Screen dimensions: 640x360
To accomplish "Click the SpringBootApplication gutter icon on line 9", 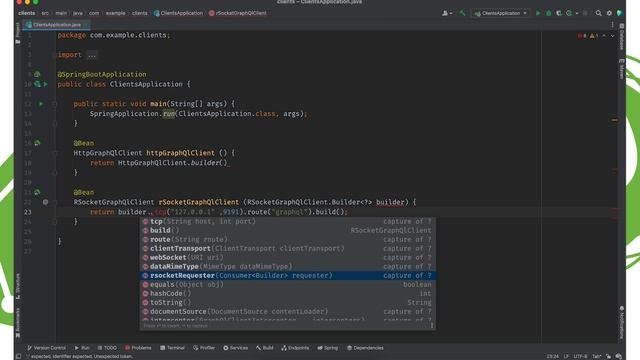I will tap(37, 74).
